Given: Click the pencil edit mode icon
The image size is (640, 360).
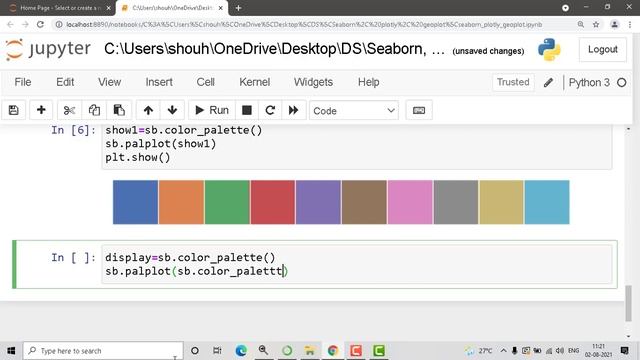Looking at the screenshot, I should 549,82.
